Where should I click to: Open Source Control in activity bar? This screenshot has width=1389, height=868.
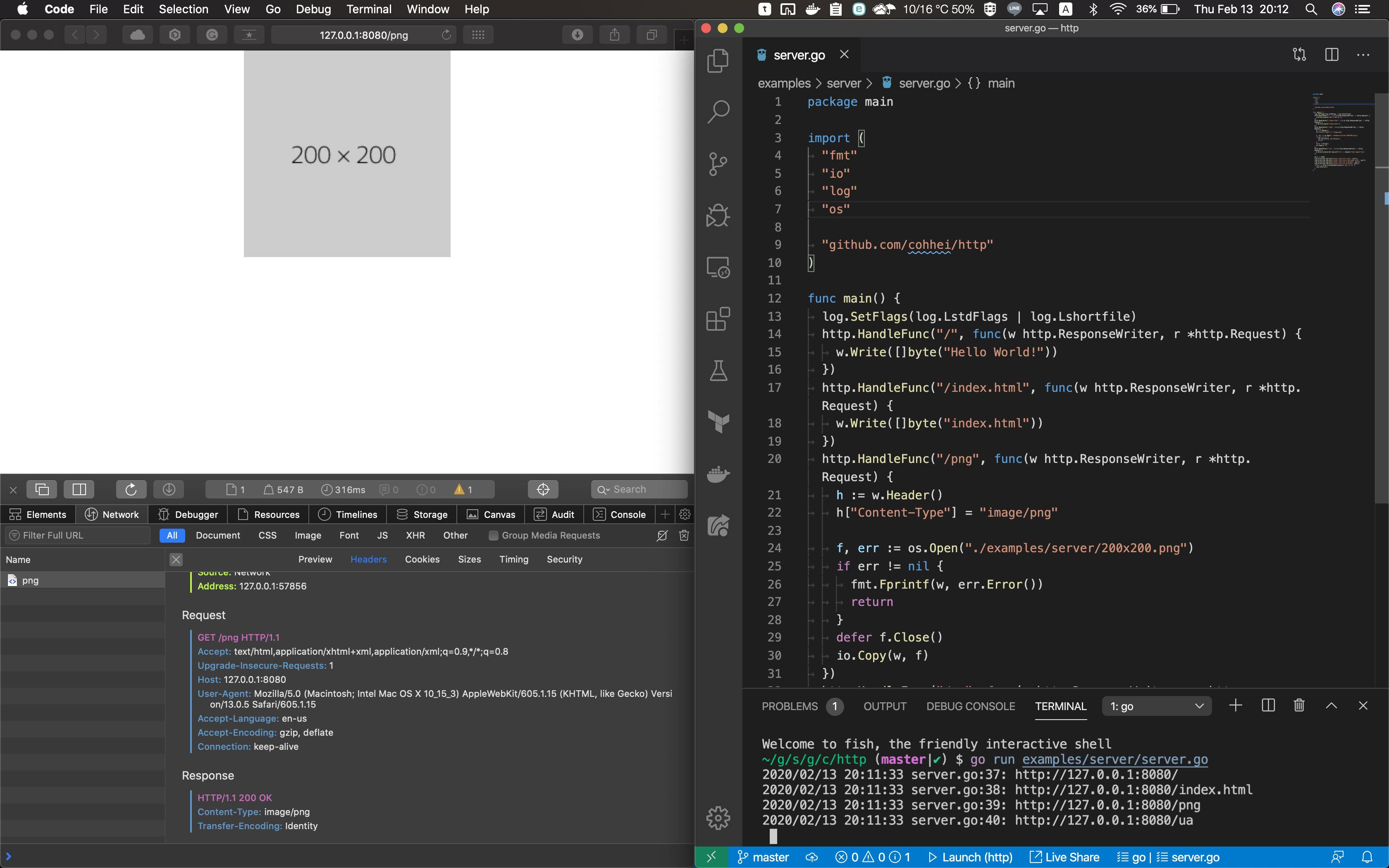point(718,164)
